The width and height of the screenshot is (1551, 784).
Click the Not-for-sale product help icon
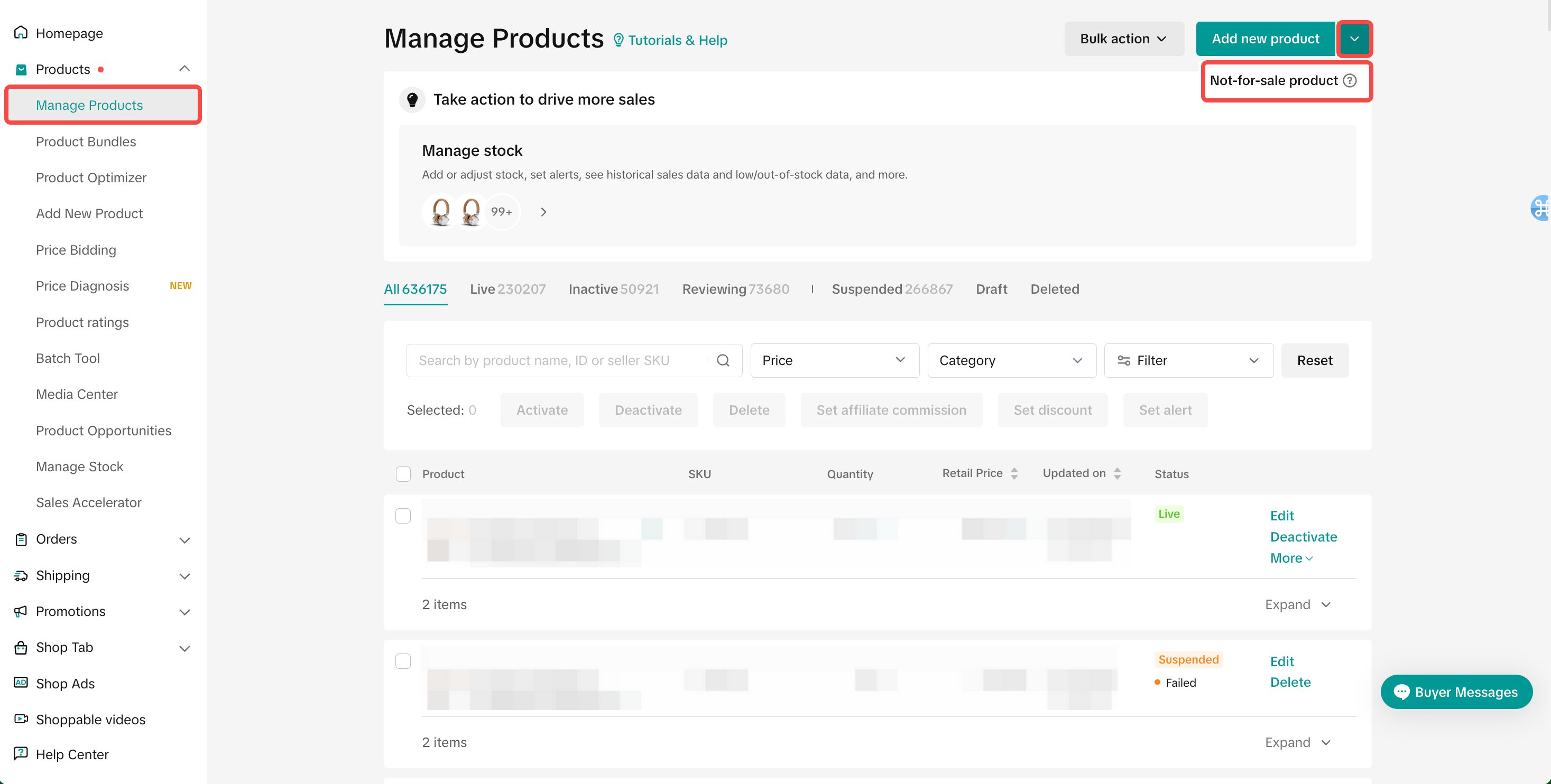point(1350,81)
